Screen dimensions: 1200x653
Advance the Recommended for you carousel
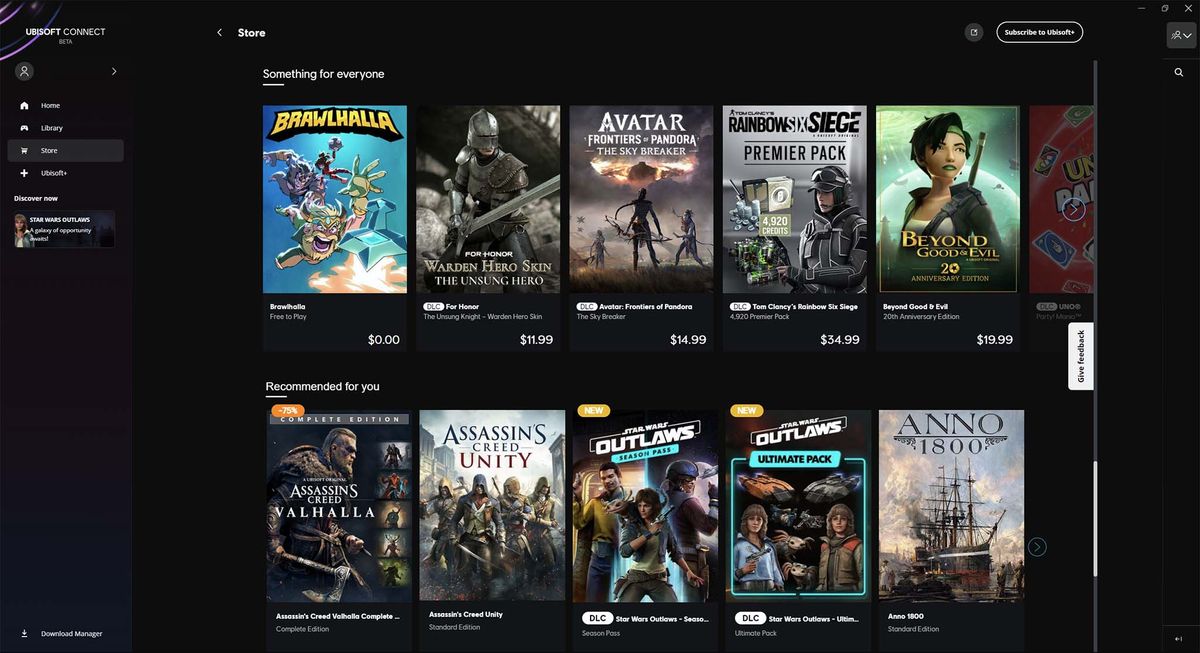(1036, 546)
